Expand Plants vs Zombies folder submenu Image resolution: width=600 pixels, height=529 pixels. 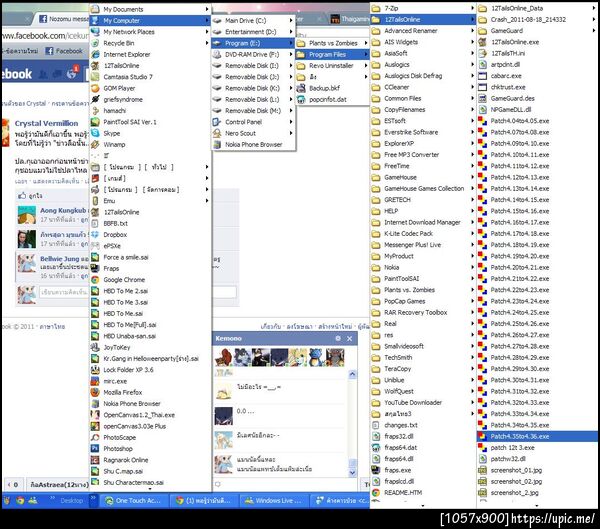click(365, 43)
